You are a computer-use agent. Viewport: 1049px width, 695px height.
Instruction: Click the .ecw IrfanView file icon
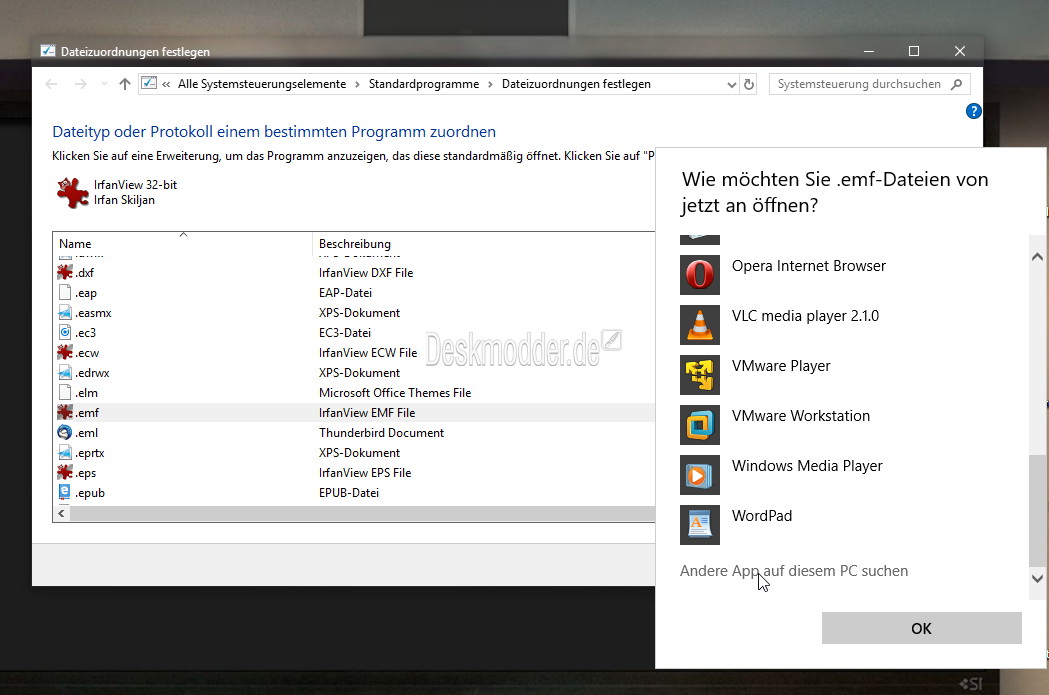coord(65,353)
